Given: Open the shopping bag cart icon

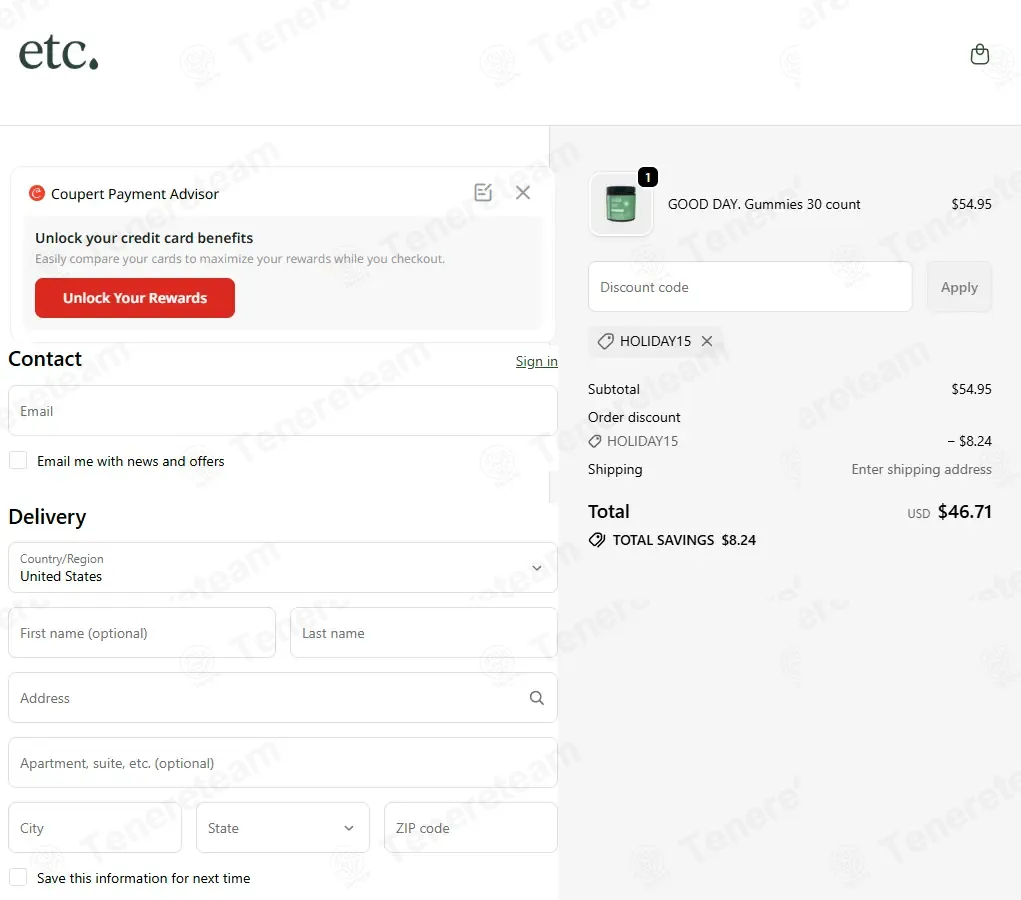Looking at the screenshot, I should [x=979, y=54].
